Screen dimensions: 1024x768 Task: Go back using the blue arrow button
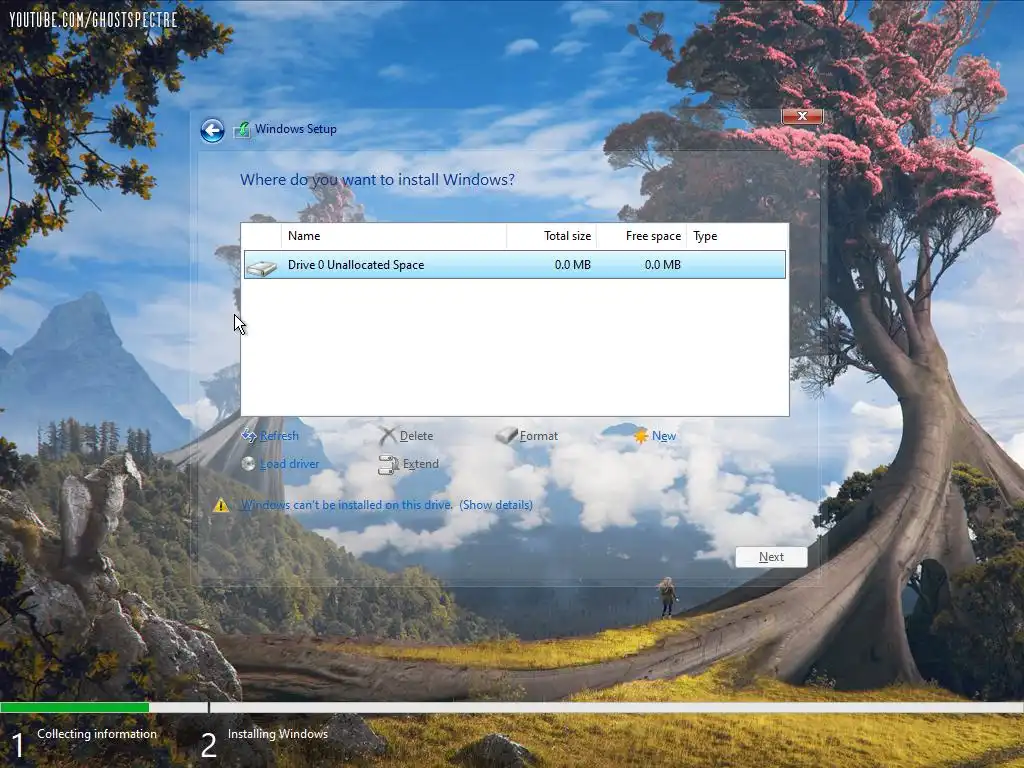pos(212,131)
